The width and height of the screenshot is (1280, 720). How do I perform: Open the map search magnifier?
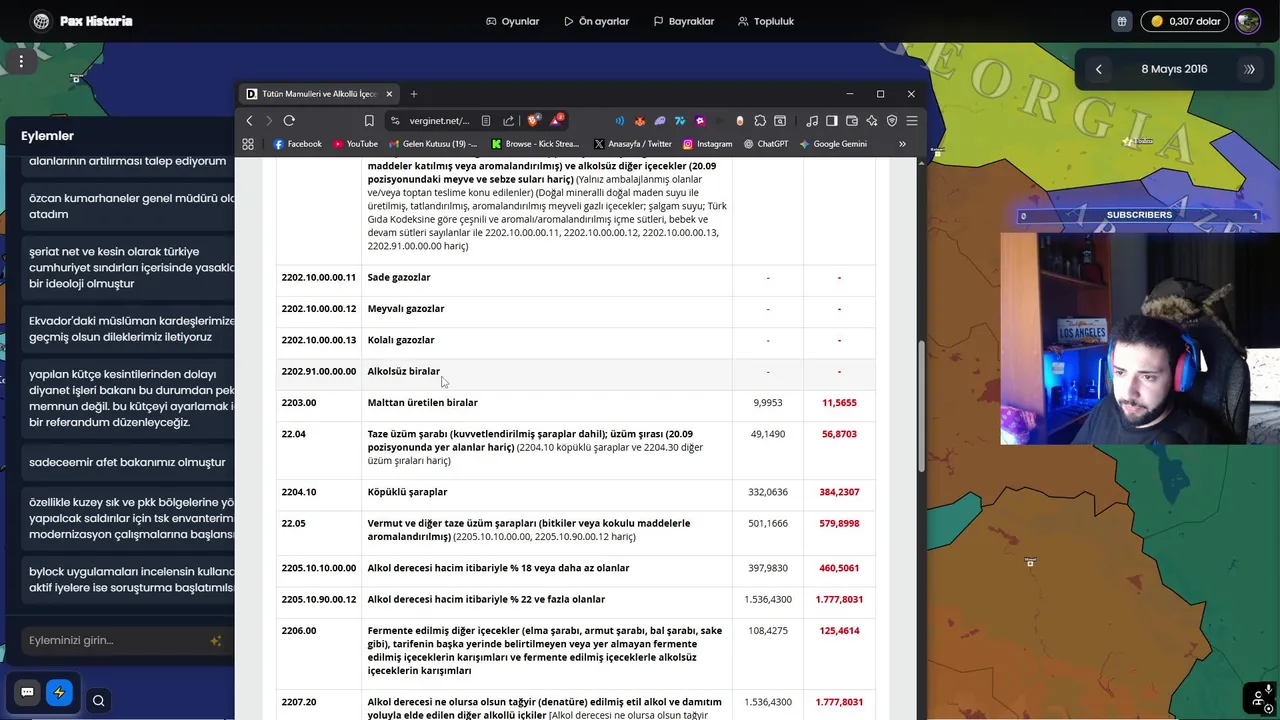pyautogui.click(x=98, y=700)
